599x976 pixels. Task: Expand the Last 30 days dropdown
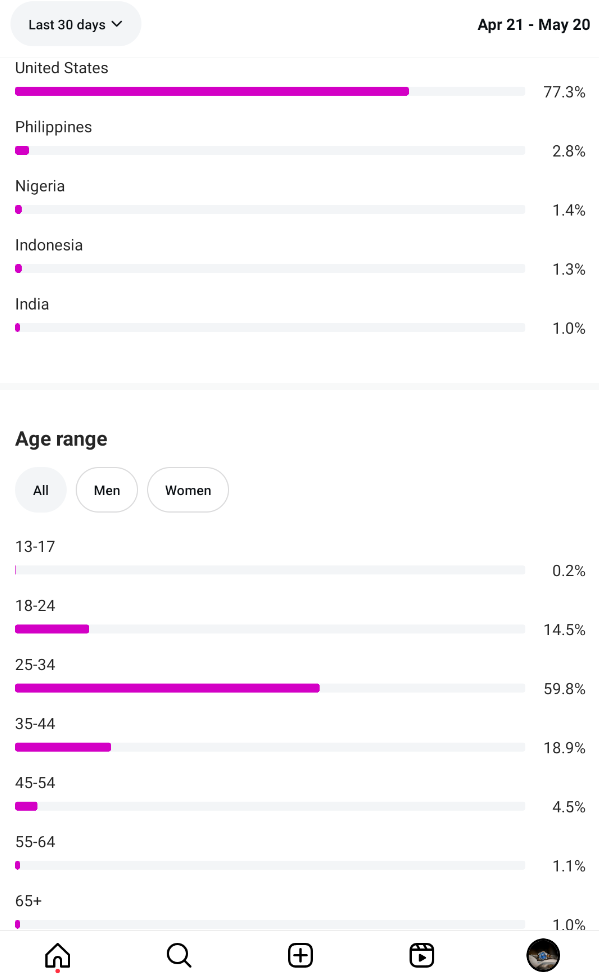75,24
